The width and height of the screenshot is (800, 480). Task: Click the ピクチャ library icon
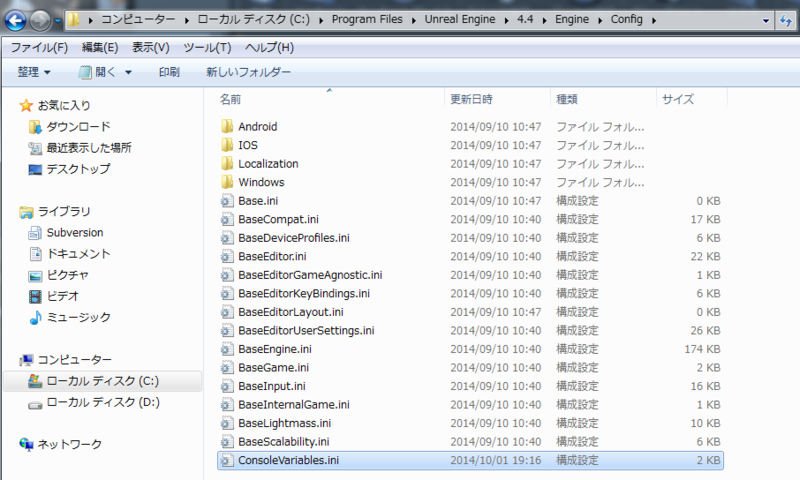point(35,275)
